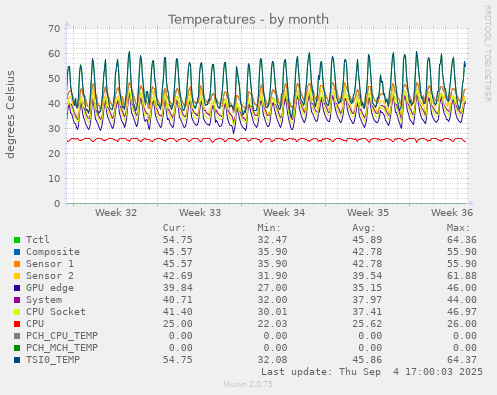This screenshot has height=395, width=497.
Task: Click the orange Sensor 1 legend swatch
Action: (17, 264)
